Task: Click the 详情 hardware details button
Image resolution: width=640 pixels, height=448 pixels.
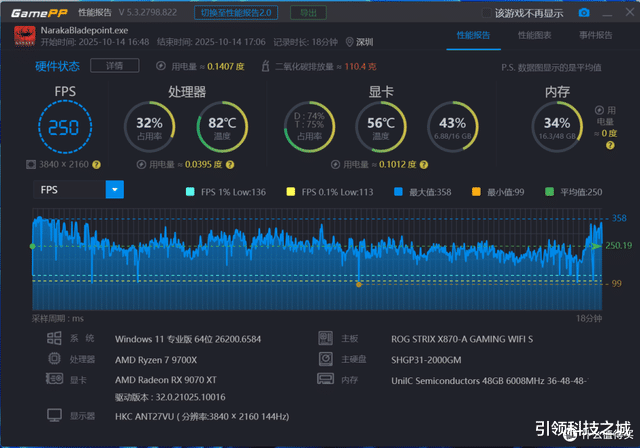Action: point(115,66)
